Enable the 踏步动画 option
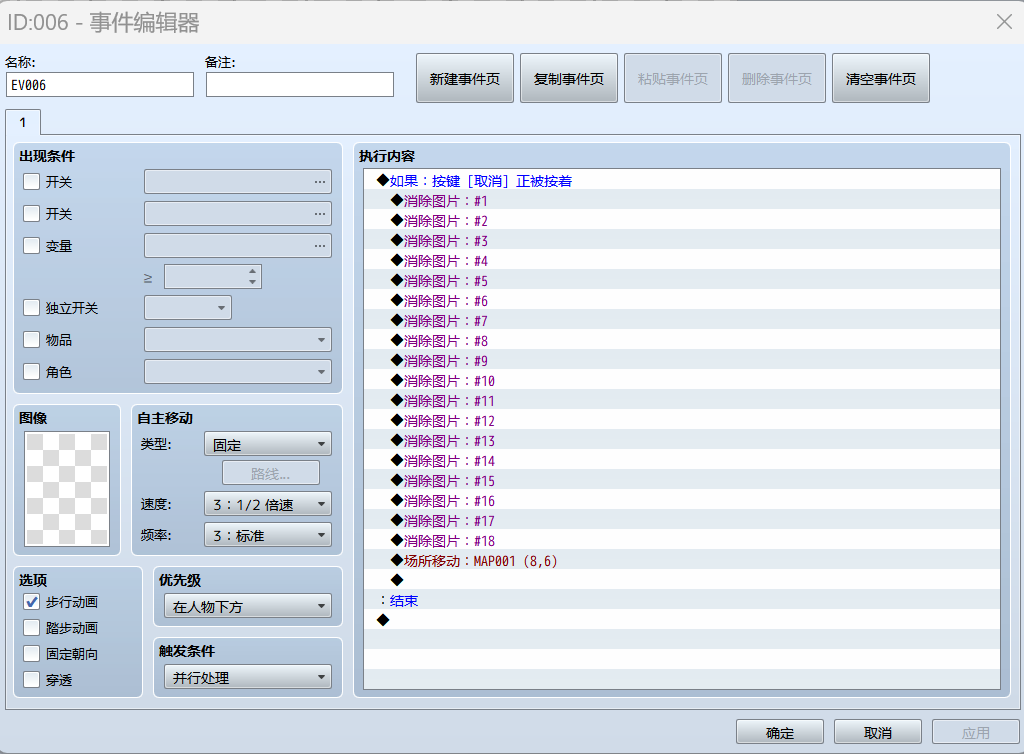1024x754 pixels. [31, 628]
